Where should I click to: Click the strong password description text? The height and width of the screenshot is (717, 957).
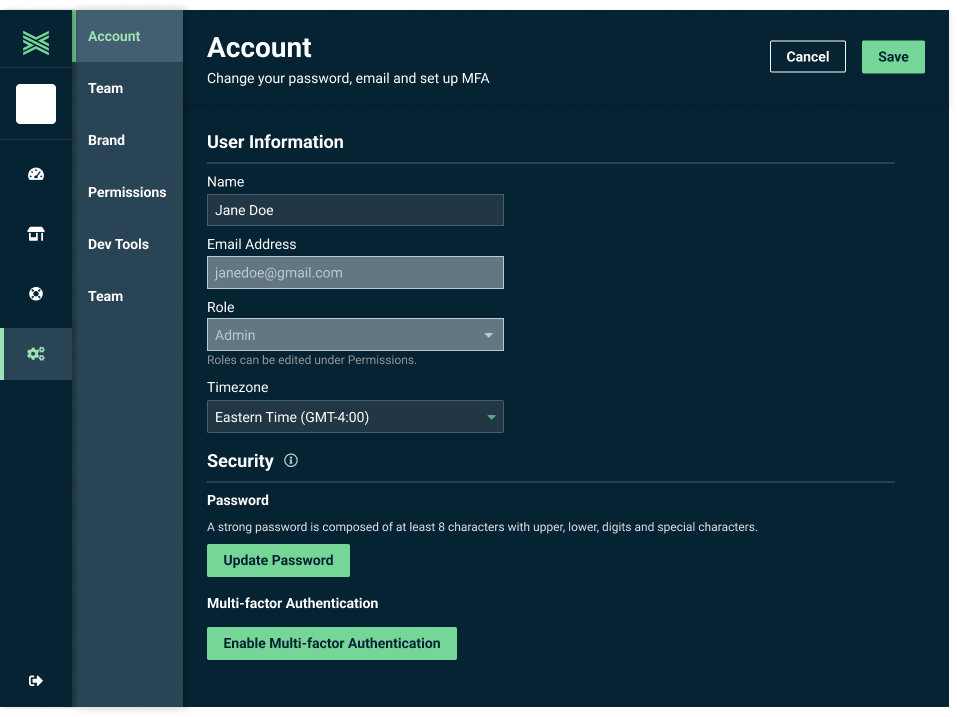tap(482, 527)
